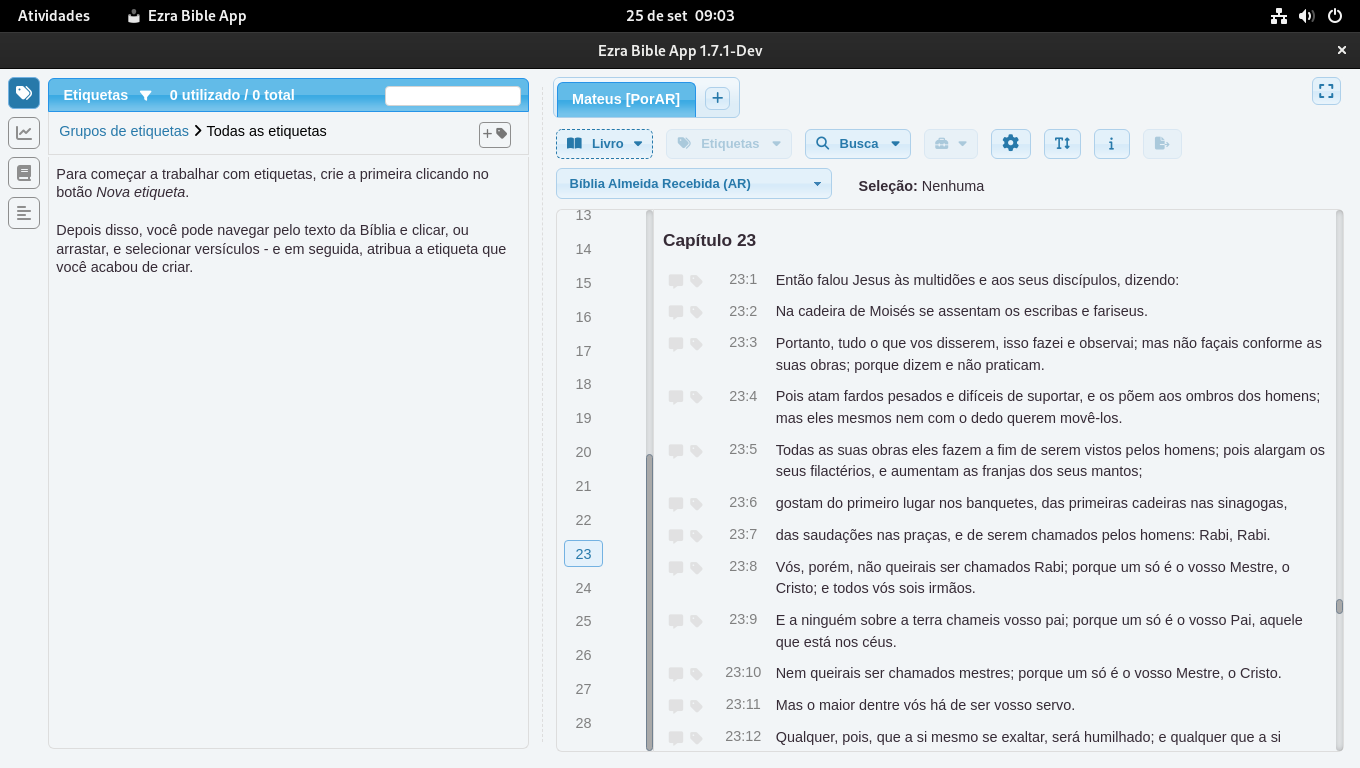Select the Mateus [PorAR] tab
The height and width of the screenshot is (768, 1360).
(x=625, y=99)
